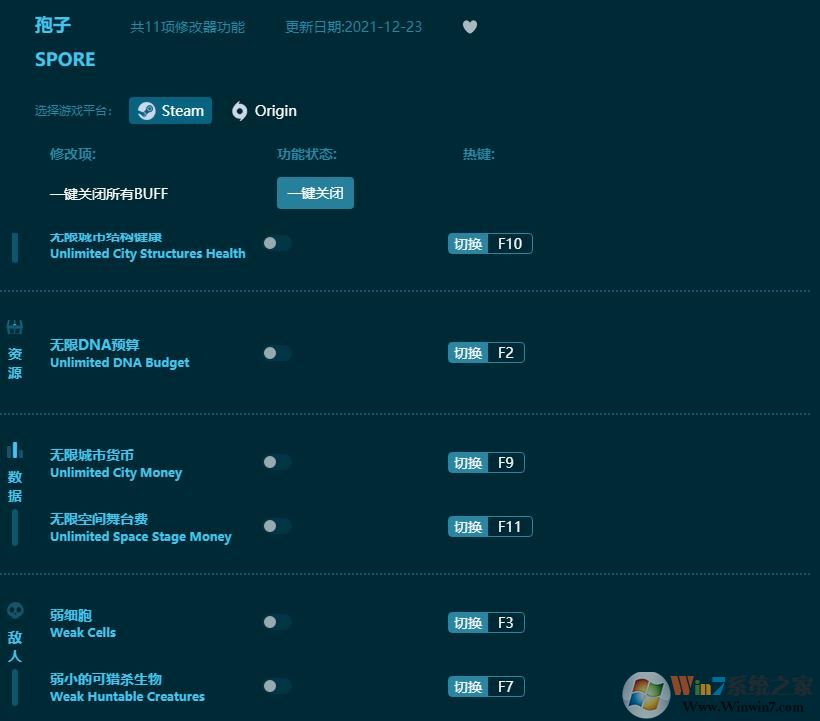The width and height of the screenshot is (820, 721).
Task: Enable Unlimited DNA Budget toggle
Action: [277, 353]
